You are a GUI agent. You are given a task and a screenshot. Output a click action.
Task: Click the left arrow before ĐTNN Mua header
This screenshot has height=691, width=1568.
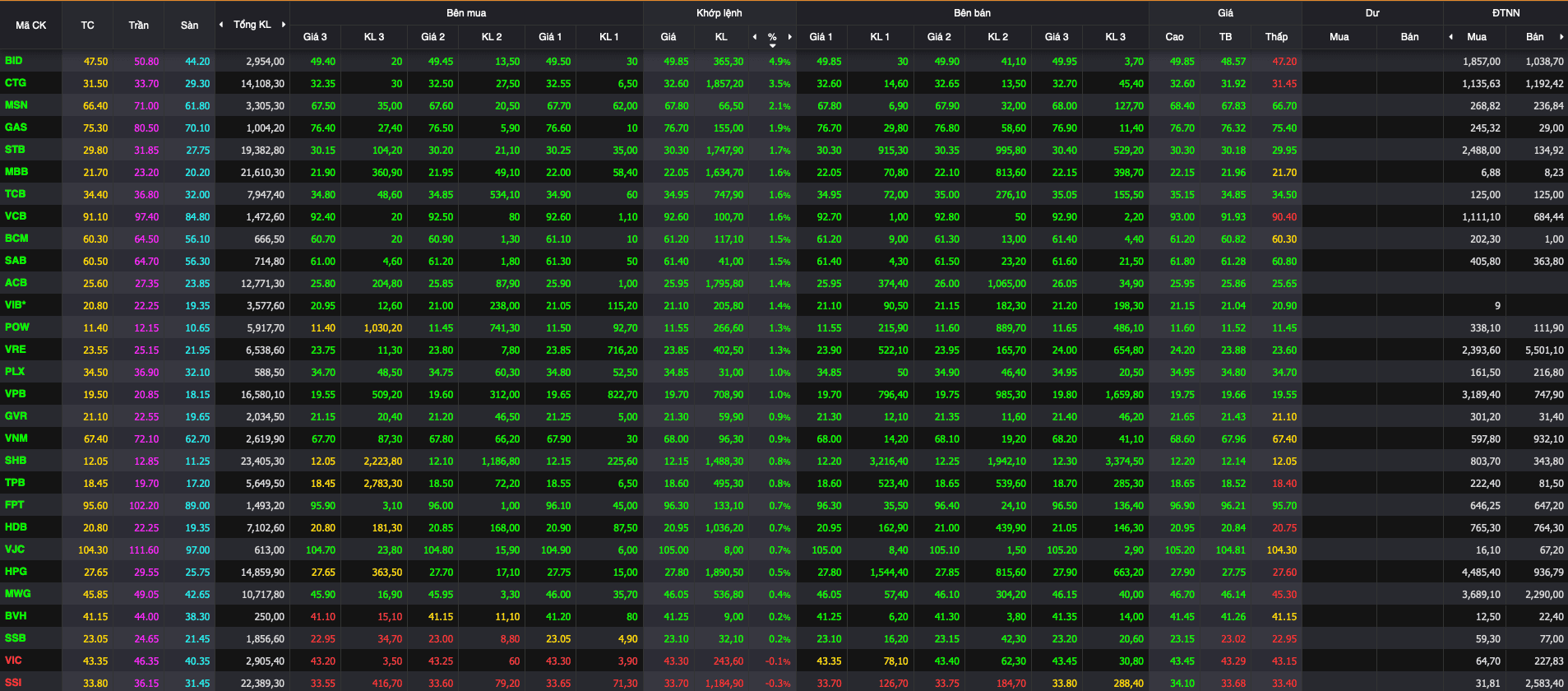tap(1451, 37)
